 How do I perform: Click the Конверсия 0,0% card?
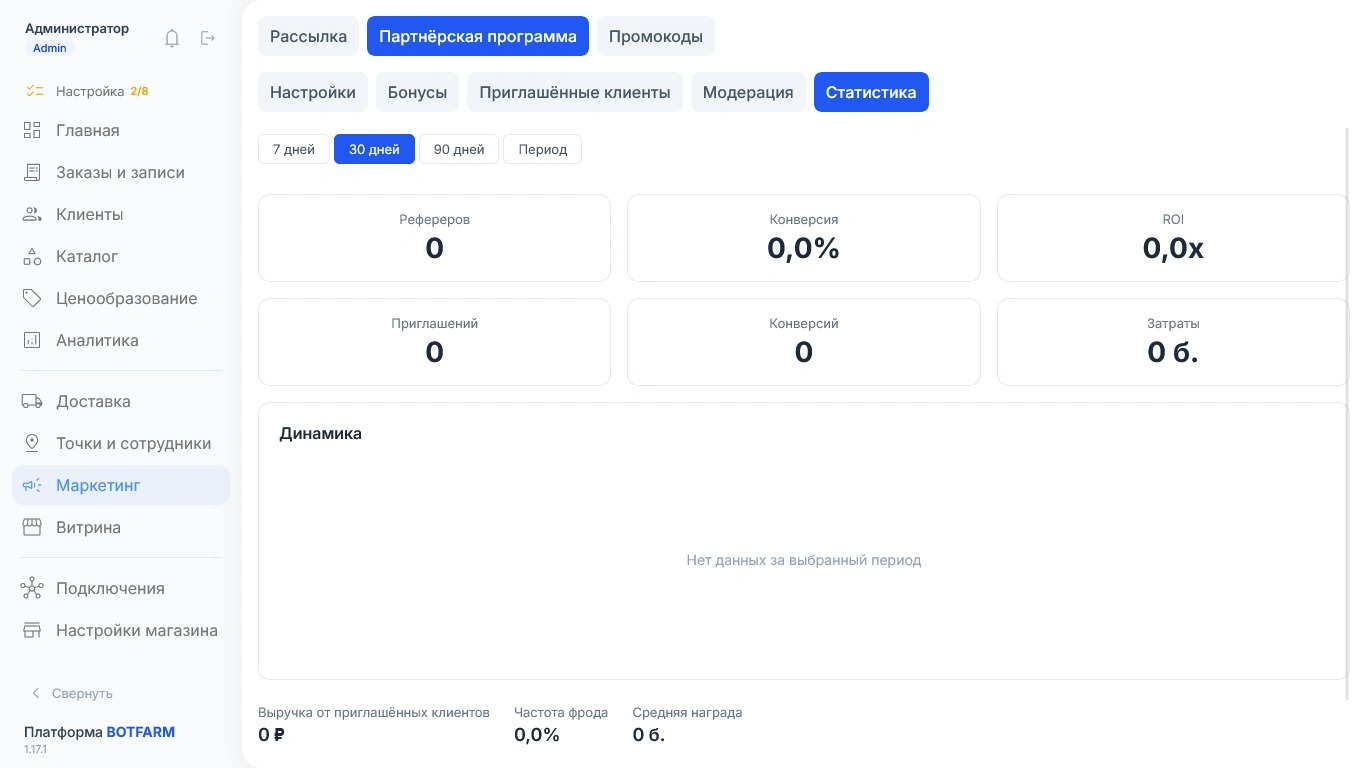click(x=804, y=238)
